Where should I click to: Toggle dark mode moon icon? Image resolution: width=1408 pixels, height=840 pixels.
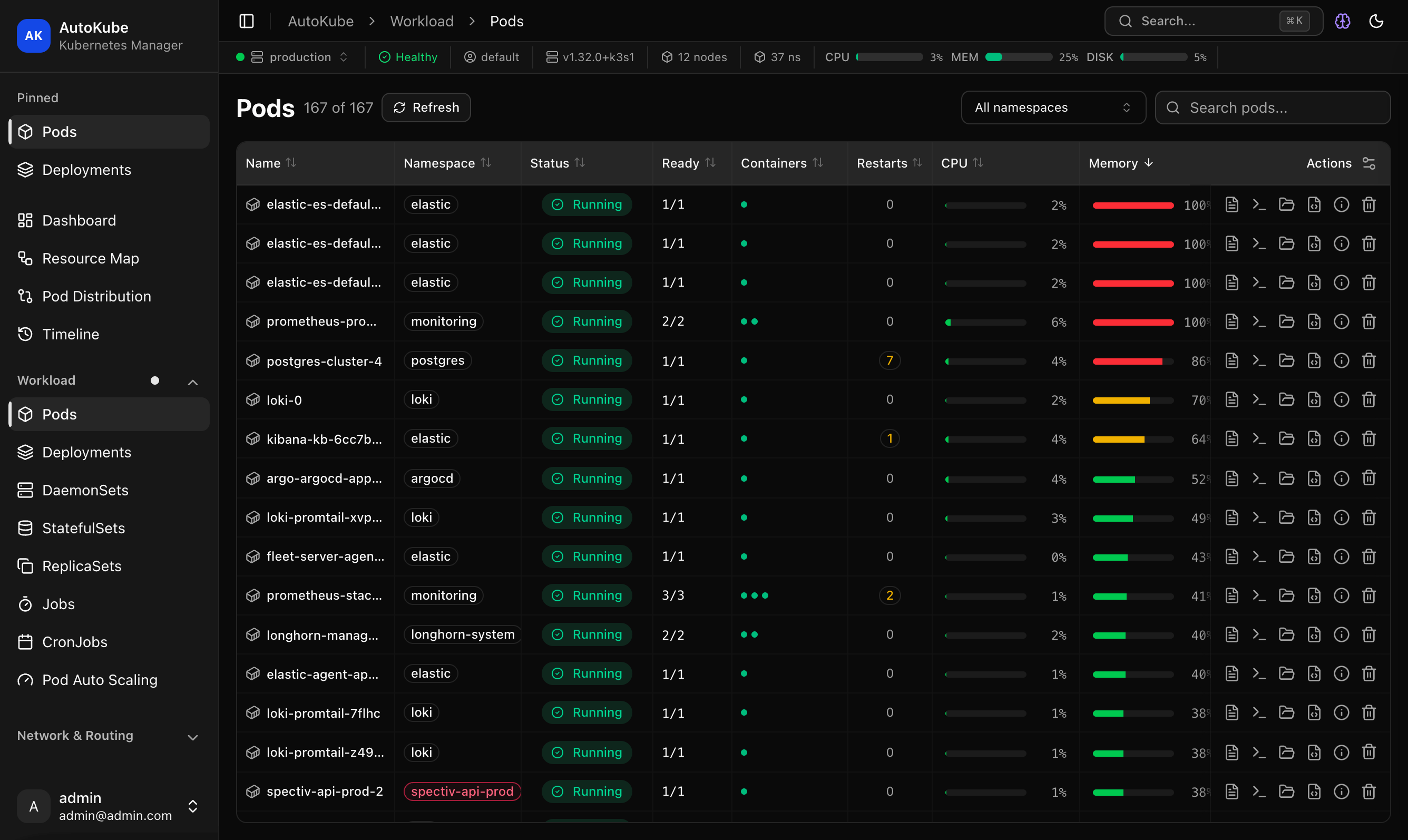1376,22
